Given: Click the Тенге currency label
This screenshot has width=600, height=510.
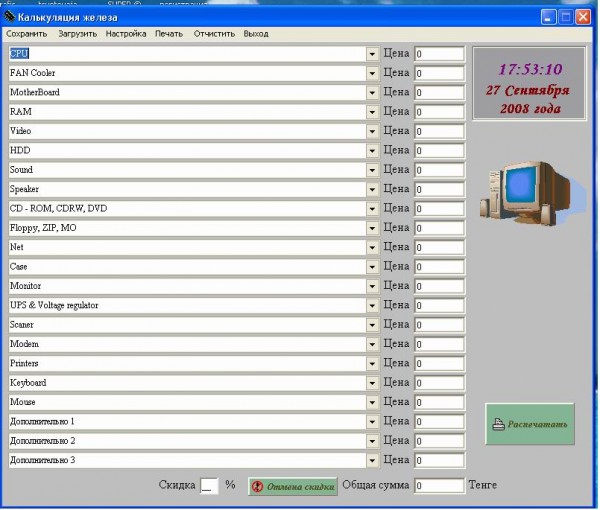Looking at the screenshot, I should [x=483, y=485].
